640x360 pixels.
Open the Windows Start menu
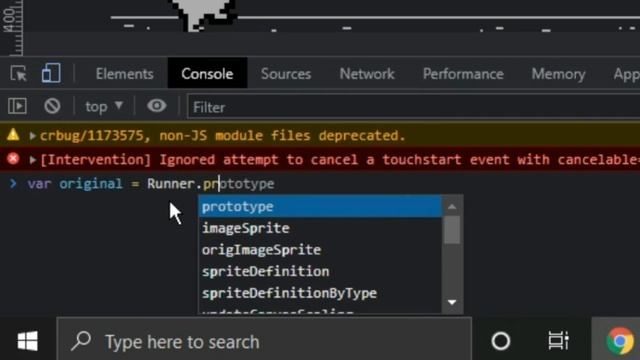click(28, 340)
